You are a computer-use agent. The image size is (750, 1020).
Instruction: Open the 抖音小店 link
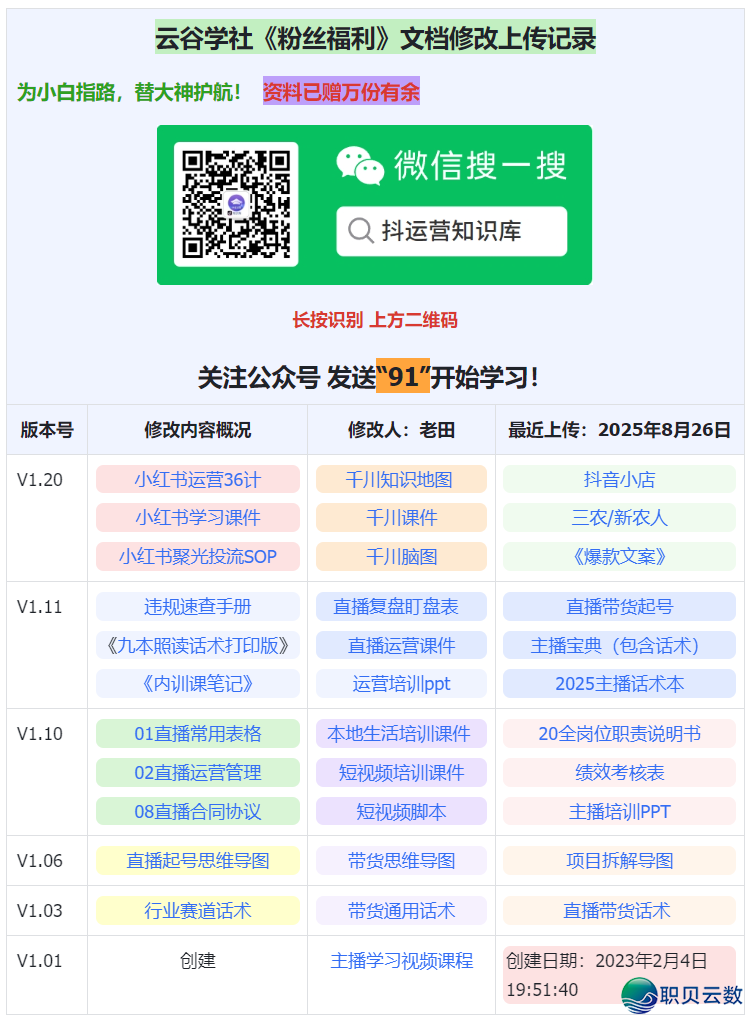(619, 479)
